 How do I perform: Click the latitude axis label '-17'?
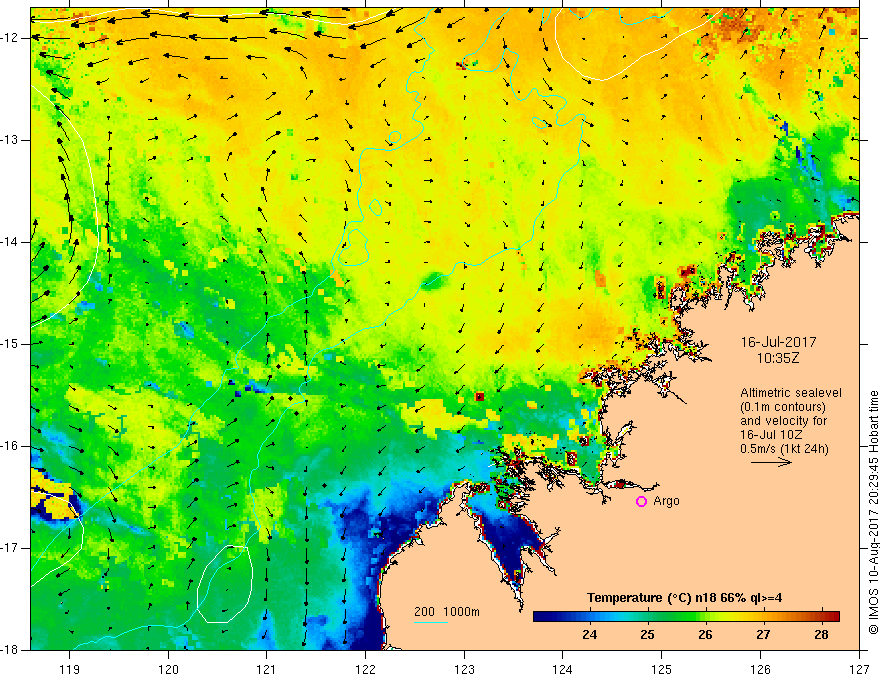tap(10, 548)
